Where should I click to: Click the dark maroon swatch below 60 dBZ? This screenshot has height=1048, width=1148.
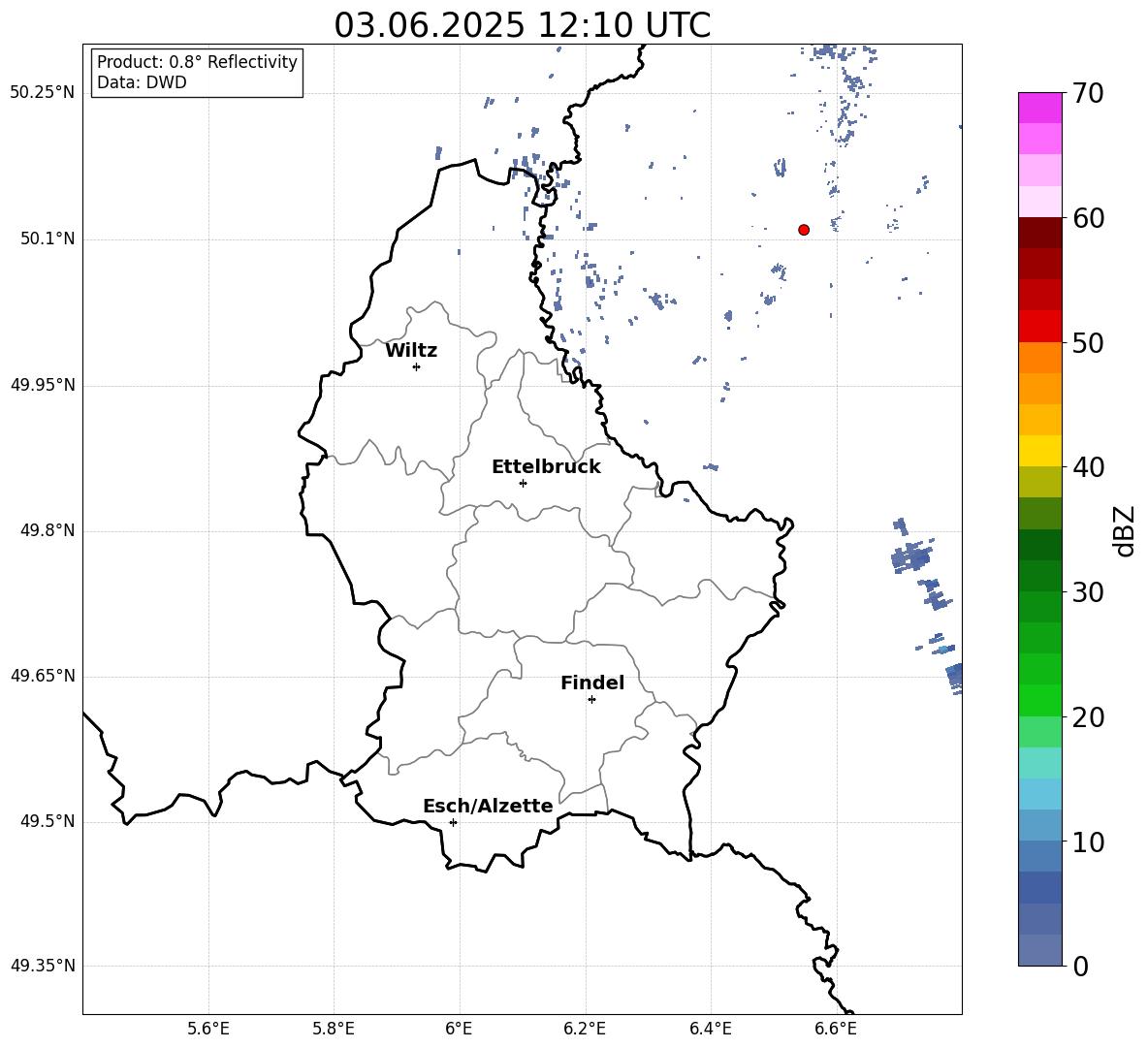click(1039, 233)
